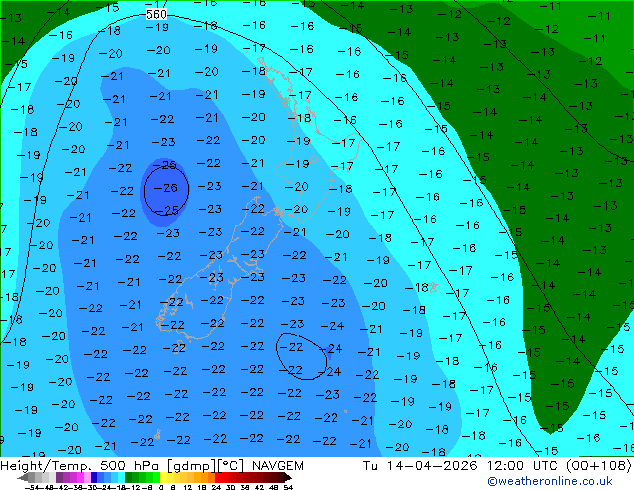Screen dimensions: 634x490
Task: Click the Height/Temp. 500 hPa title text
Action: tap(82, 466)
